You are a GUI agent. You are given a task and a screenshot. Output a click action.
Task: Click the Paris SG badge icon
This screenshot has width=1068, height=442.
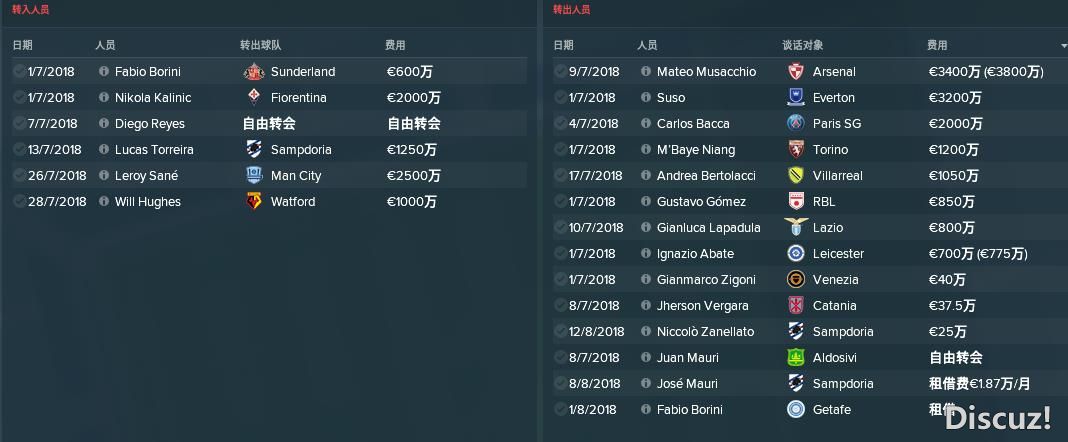(796, 123)
